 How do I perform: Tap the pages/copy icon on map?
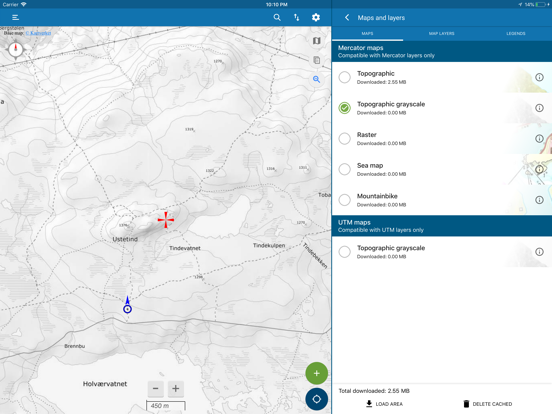[316, 60]
